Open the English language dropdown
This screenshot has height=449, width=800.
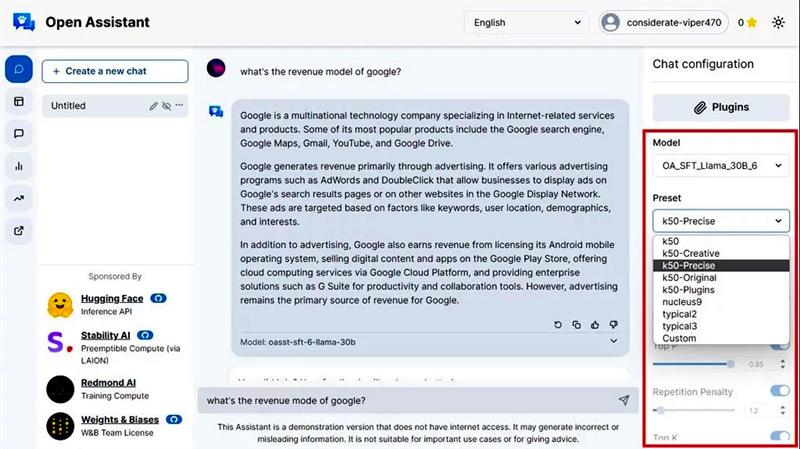tap(526, 22)
